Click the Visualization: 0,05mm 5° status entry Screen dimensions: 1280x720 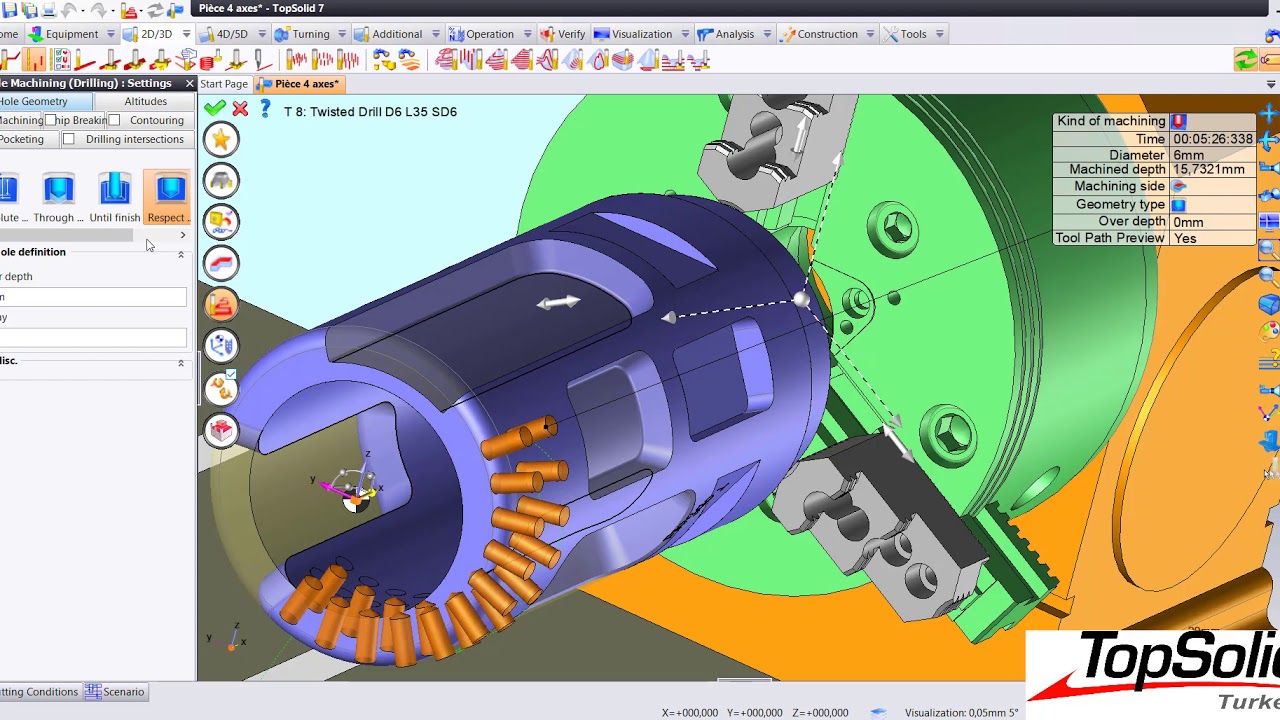961,713
